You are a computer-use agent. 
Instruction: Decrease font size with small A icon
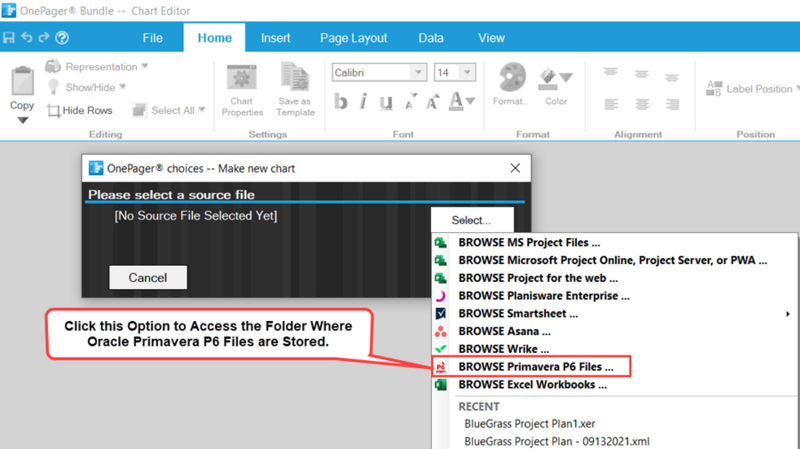click(x=411, y=102)
